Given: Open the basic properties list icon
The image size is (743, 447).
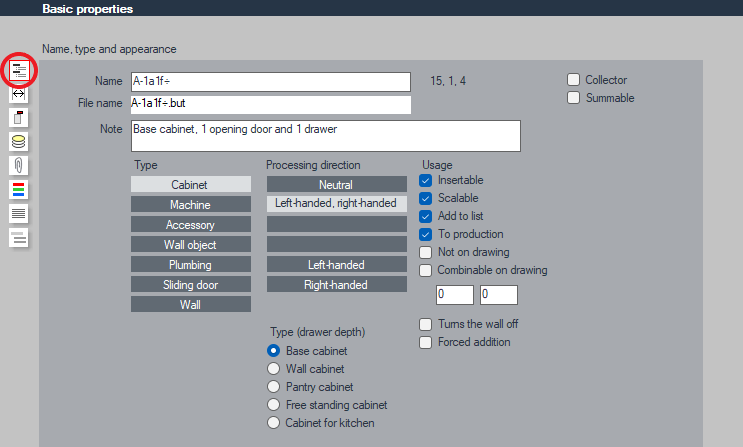Looking at the screenshot, I should 19,70.
